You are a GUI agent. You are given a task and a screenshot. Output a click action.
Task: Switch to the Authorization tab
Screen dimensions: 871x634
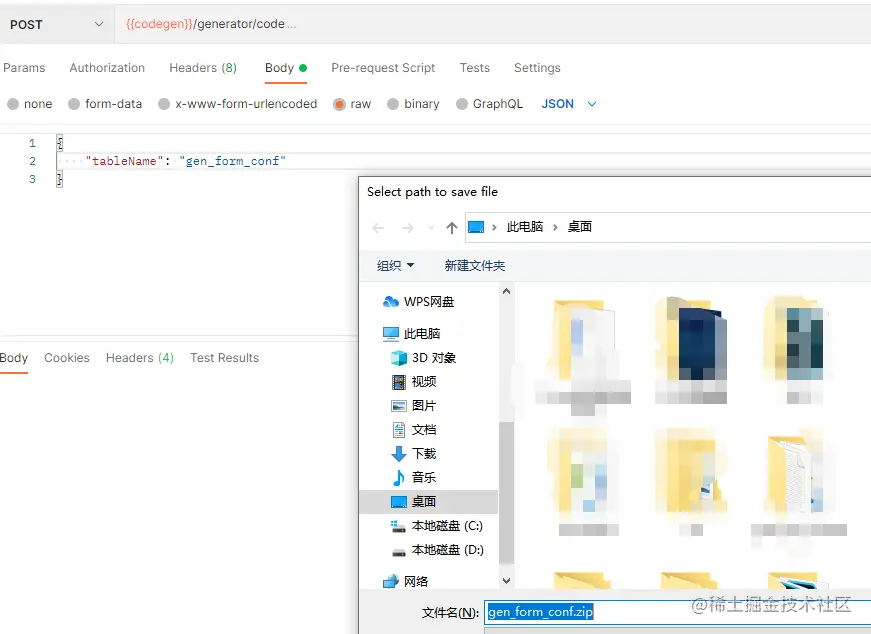pos(107,68)
